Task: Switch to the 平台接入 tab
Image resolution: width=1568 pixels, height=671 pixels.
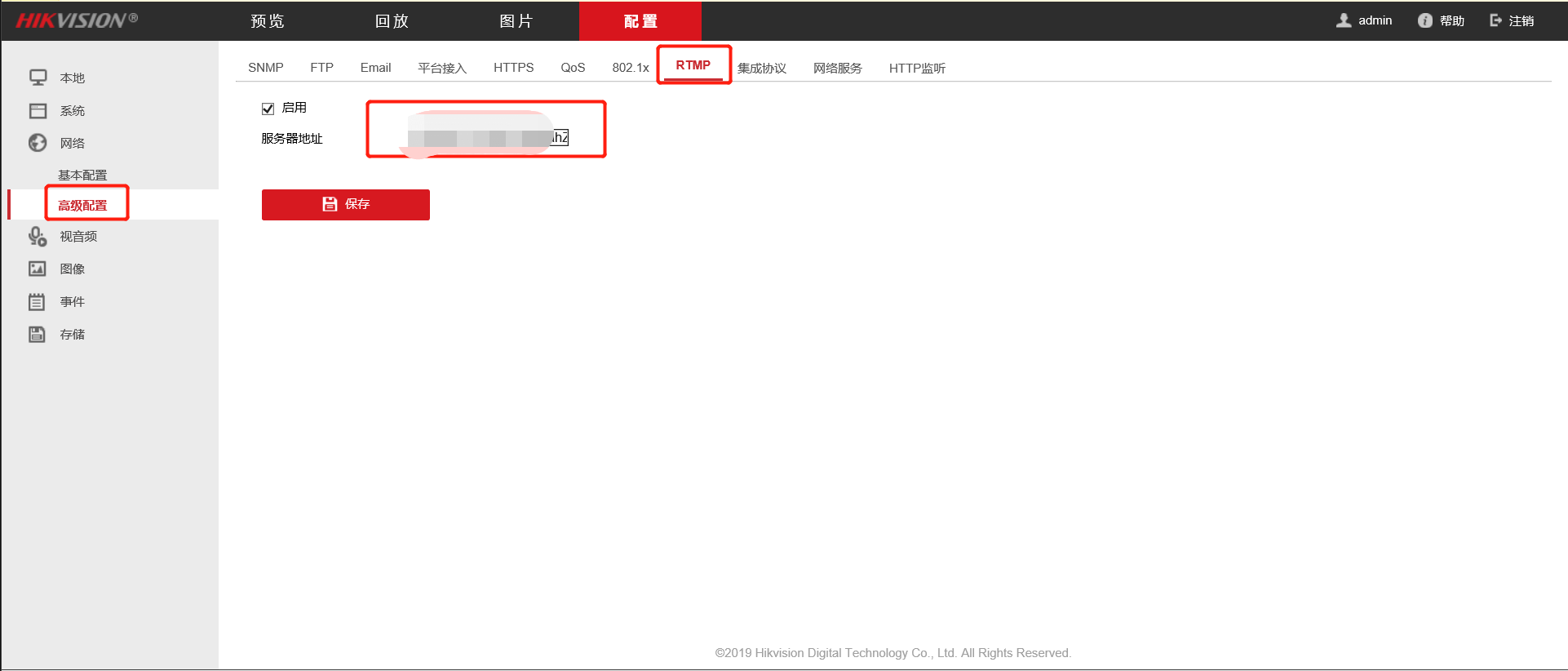Action: point(442,68)
